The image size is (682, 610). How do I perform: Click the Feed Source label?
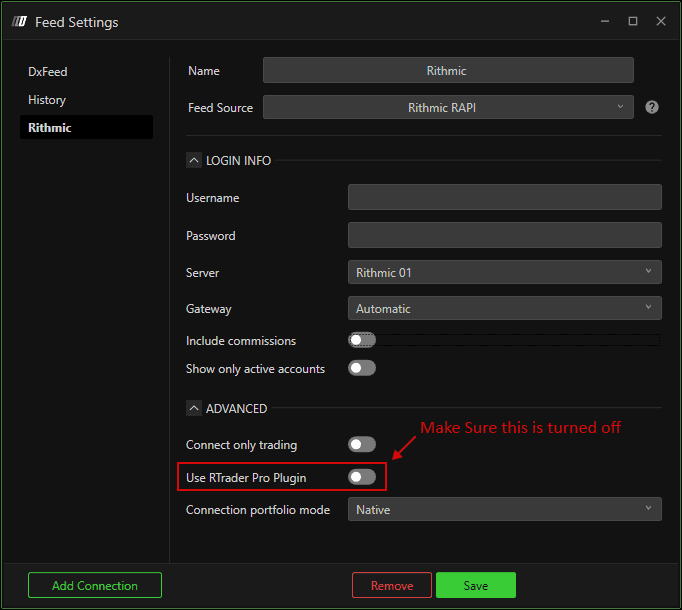point(220,107)
